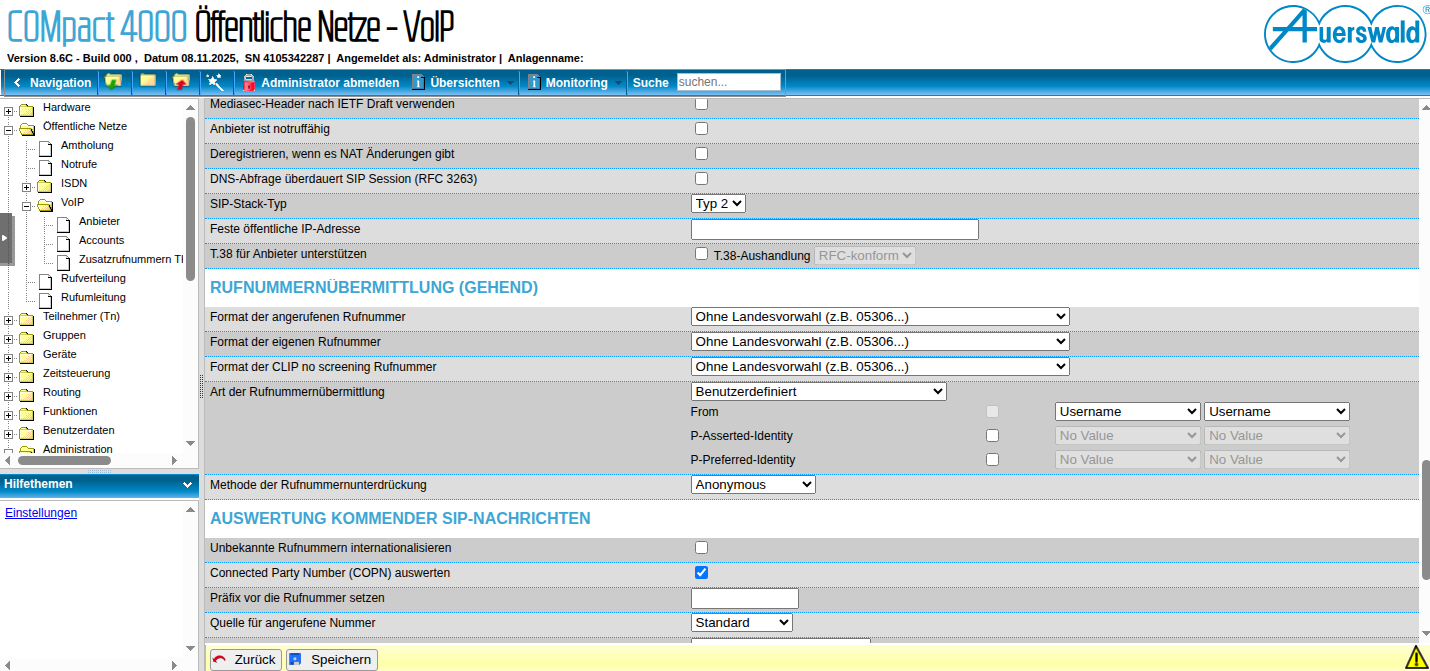Select Öffentliche Netze in the tree
Image resolution: width=1430 pixels, height=671 pixels.
tap(85, 126)
